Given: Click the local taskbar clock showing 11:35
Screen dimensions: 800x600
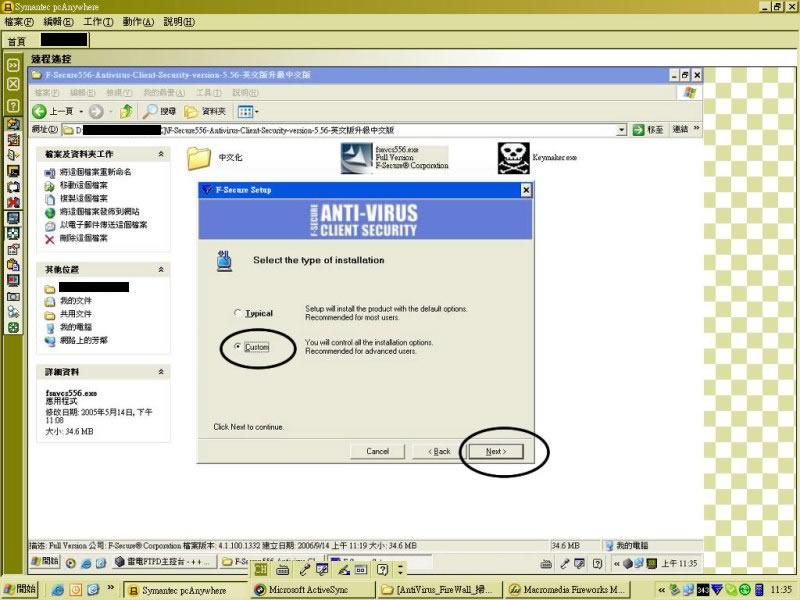Looking at the screenshot, I should (x=781, y=590).
